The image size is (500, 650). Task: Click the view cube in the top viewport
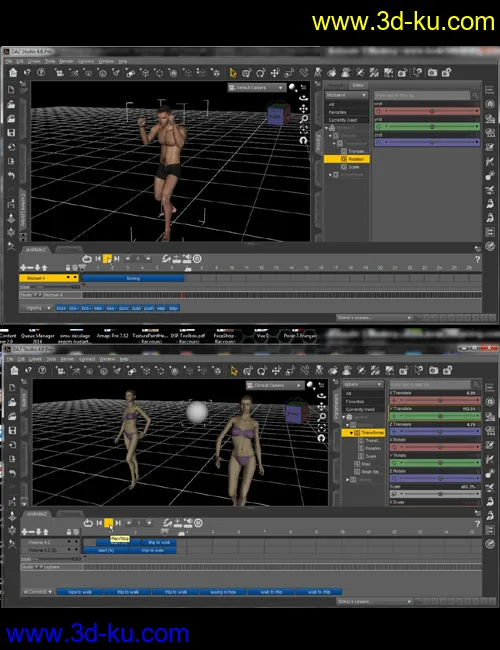tap(279, 113)
